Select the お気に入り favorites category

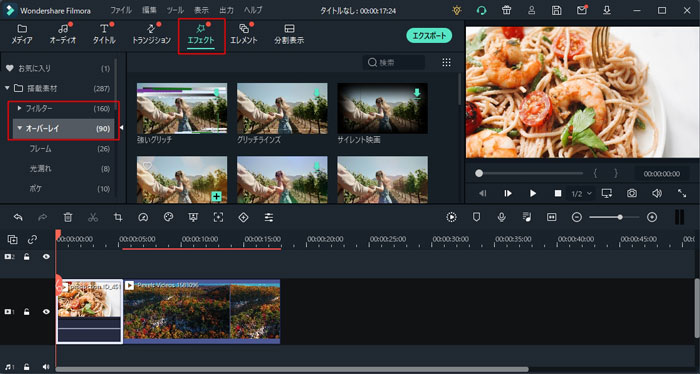point(58,68)
